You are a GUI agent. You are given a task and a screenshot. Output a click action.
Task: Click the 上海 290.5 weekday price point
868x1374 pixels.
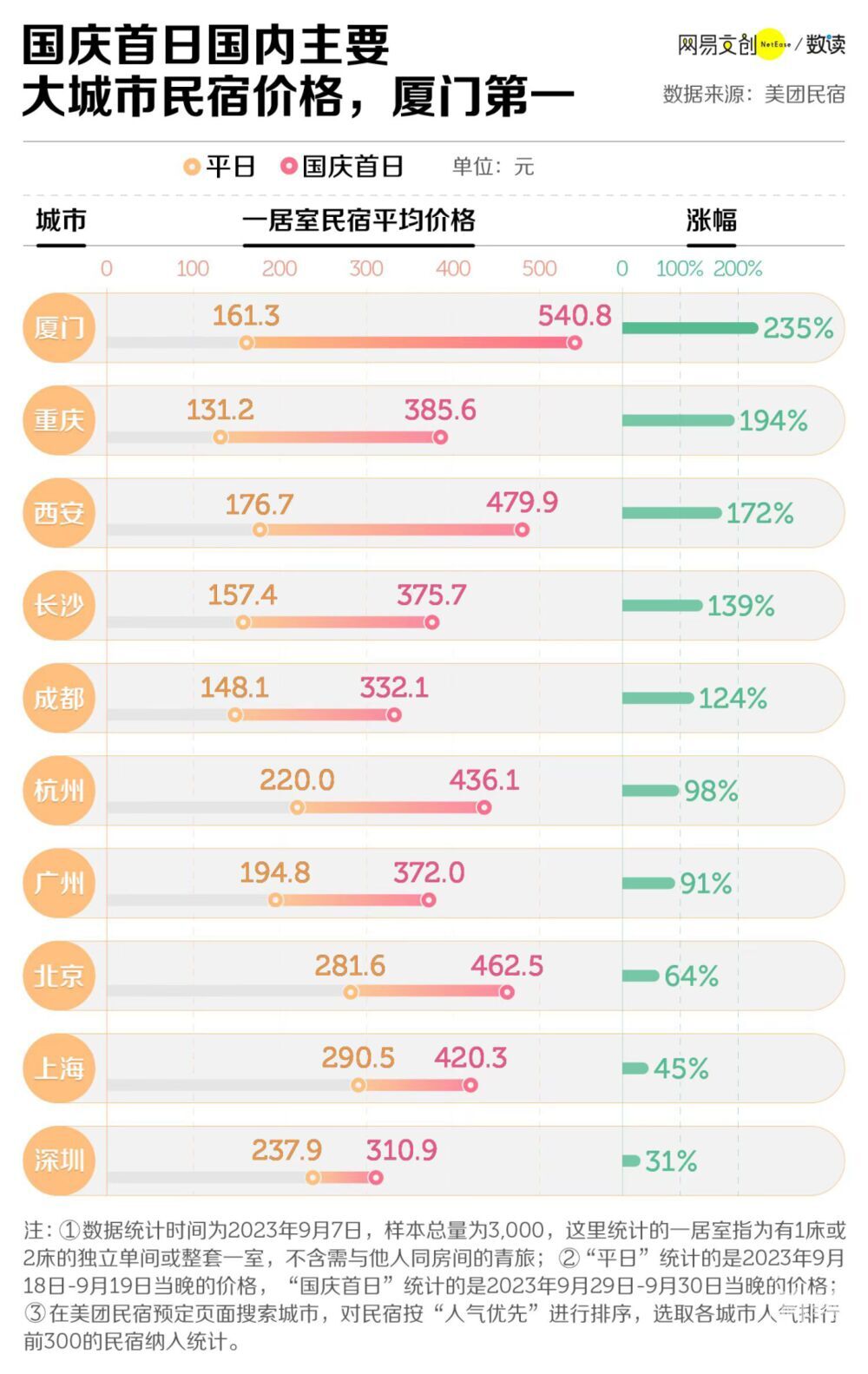(x=358, y=1085)
